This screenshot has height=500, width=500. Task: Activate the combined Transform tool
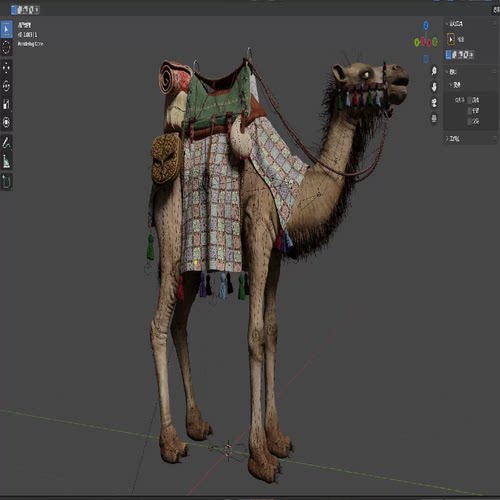point(6,122)
